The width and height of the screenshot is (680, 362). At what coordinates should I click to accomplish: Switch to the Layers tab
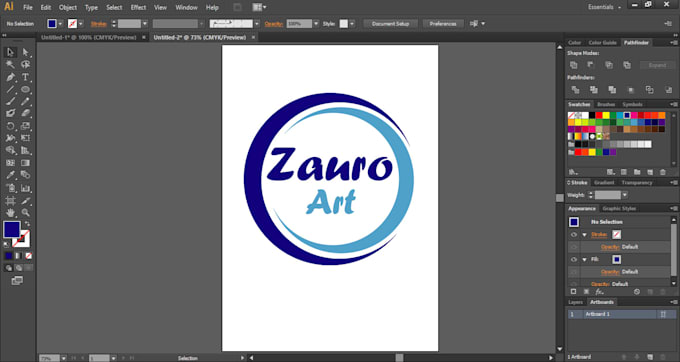575,302
